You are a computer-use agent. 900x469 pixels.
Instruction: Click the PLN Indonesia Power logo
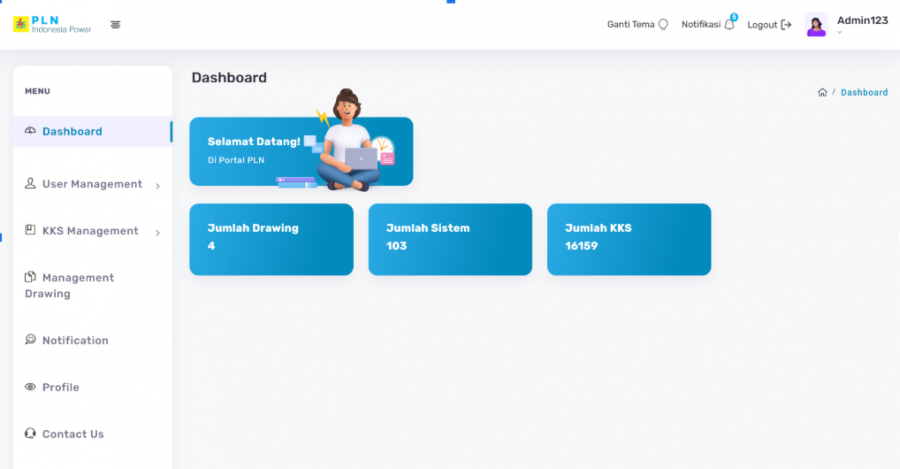[52, 25]
